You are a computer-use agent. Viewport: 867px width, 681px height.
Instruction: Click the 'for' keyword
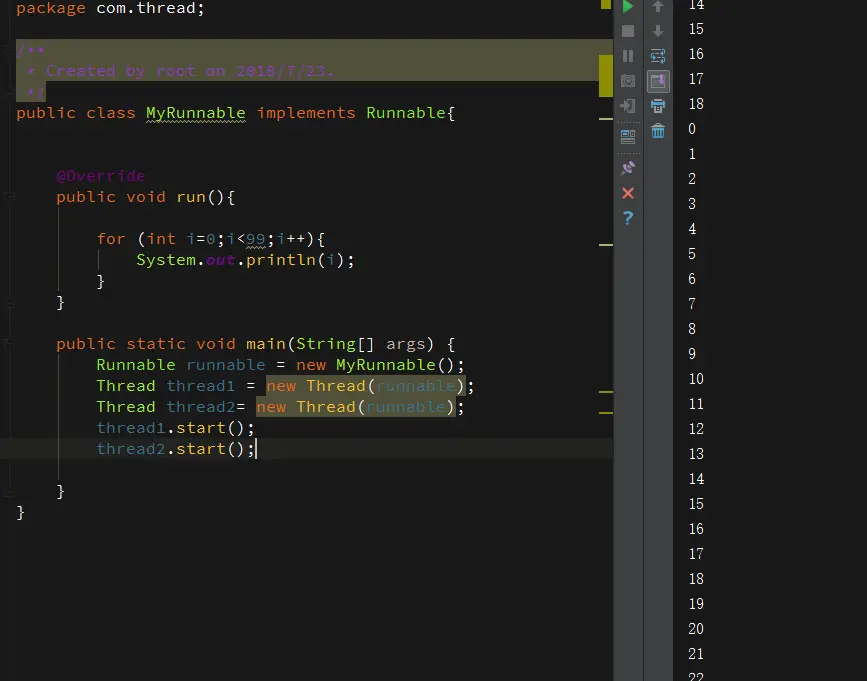pyautogui.click(x=111, y=239)
